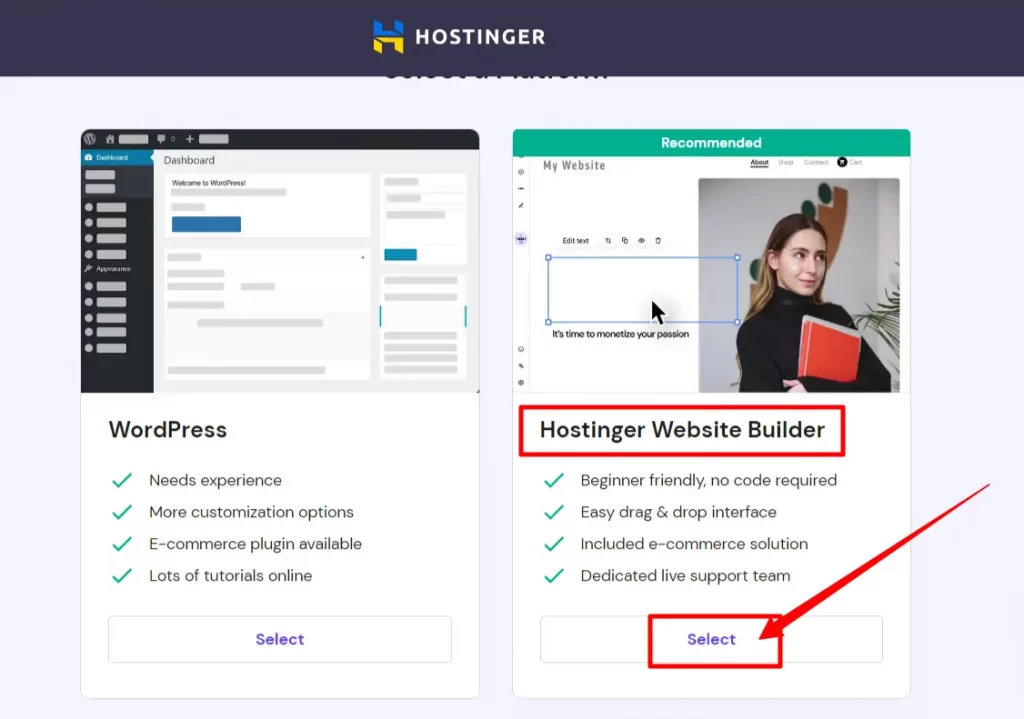Click the checkmark beside 'Dedicated live support team'
The width and height of the screenshot is (1024, 719).
(554, 576)
